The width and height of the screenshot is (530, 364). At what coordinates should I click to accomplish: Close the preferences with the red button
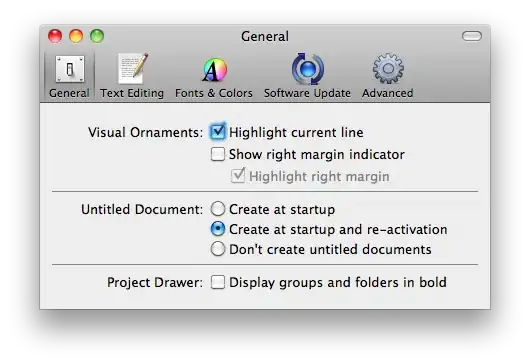coord(55,36)
